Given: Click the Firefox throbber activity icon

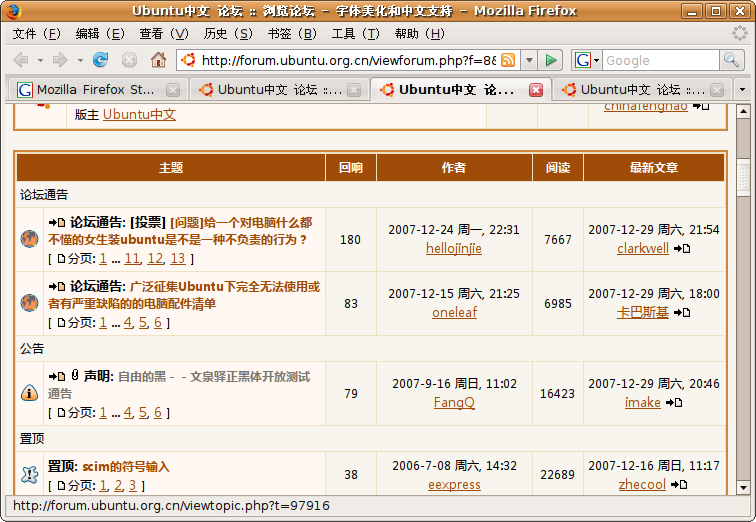Looking at the screenshot, I should coord(739,33).
